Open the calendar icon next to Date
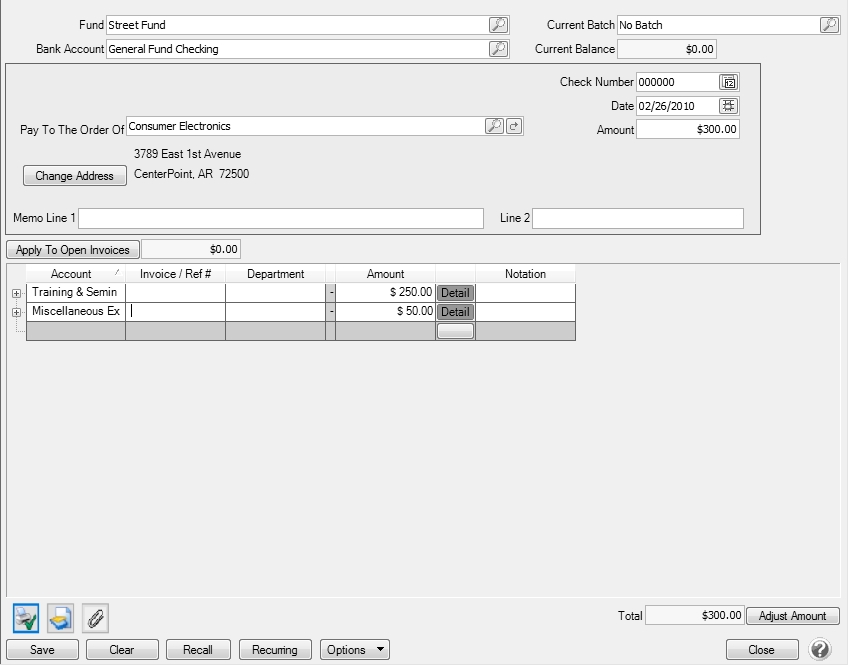This screenshot has width=848, height=665. (x=730, y=105)
